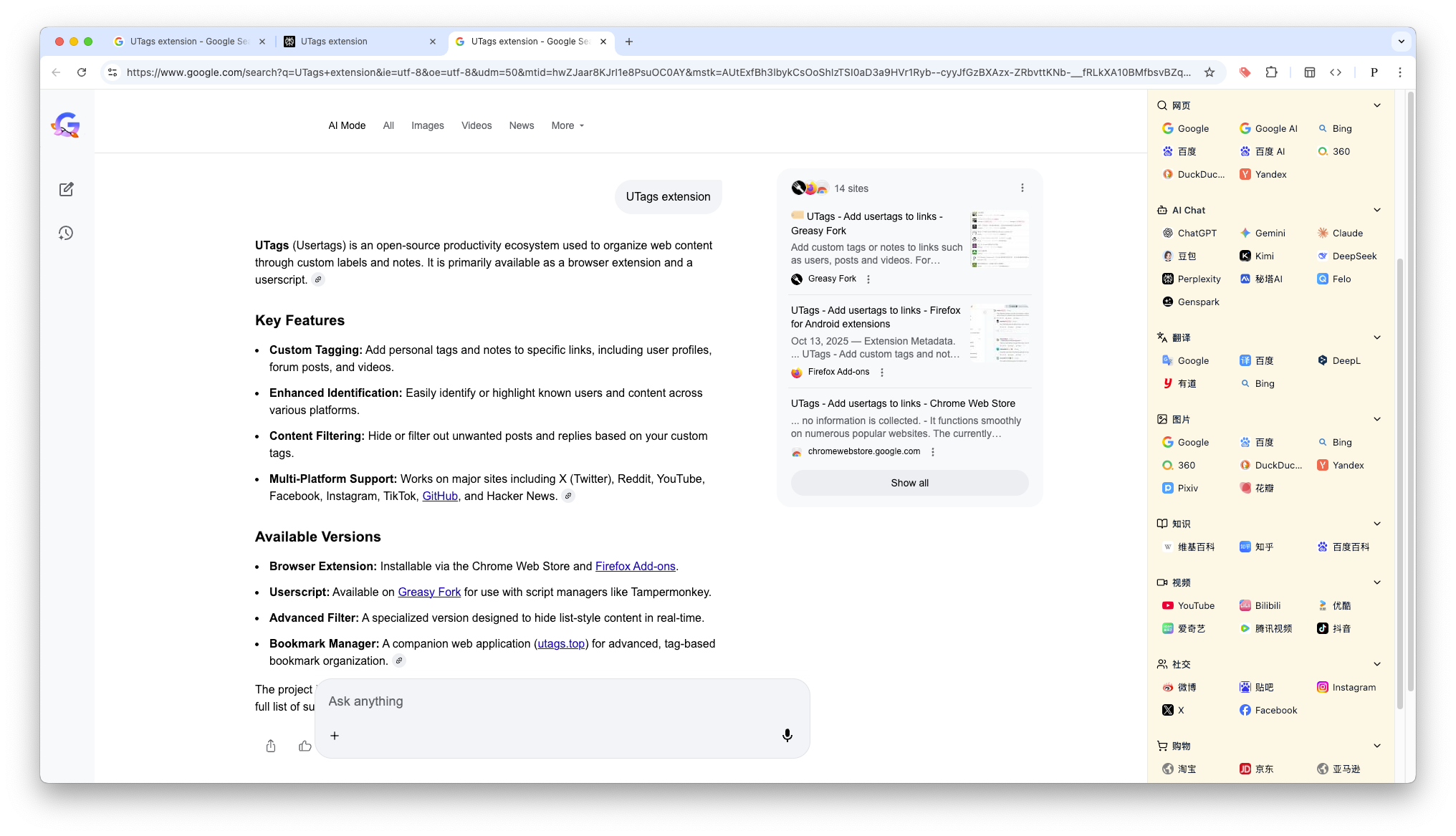Switch to the Images search tab

point(428,125)
